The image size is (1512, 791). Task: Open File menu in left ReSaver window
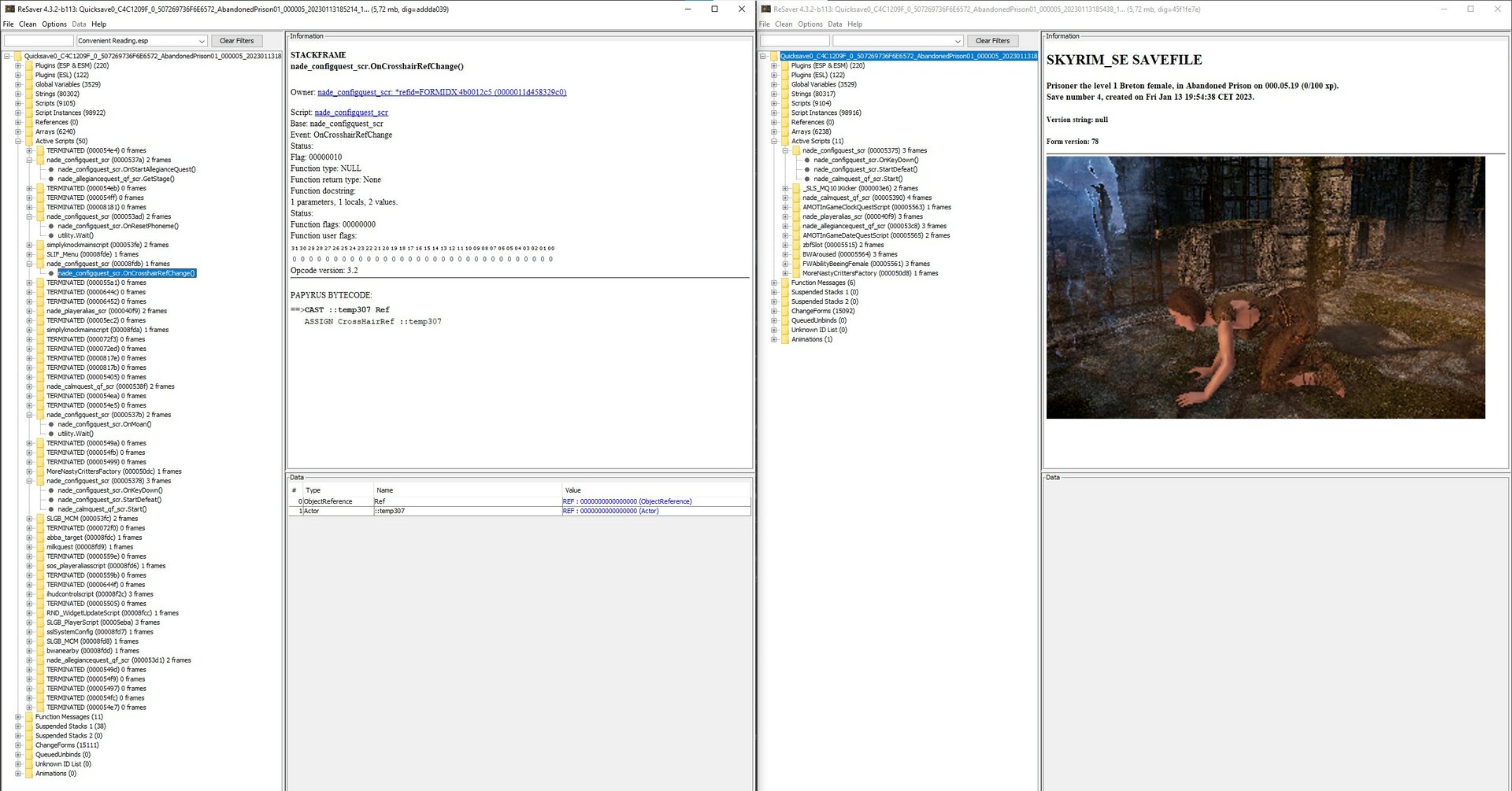9,24
